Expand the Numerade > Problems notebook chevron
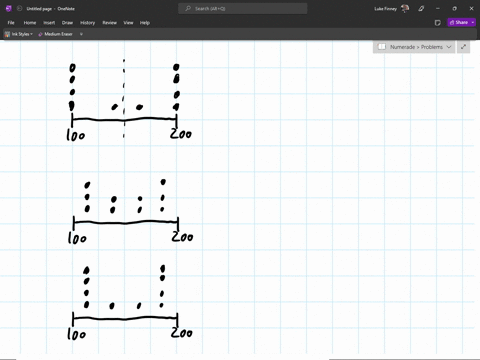Screen dimensions: 480x360 click(449, 47)
